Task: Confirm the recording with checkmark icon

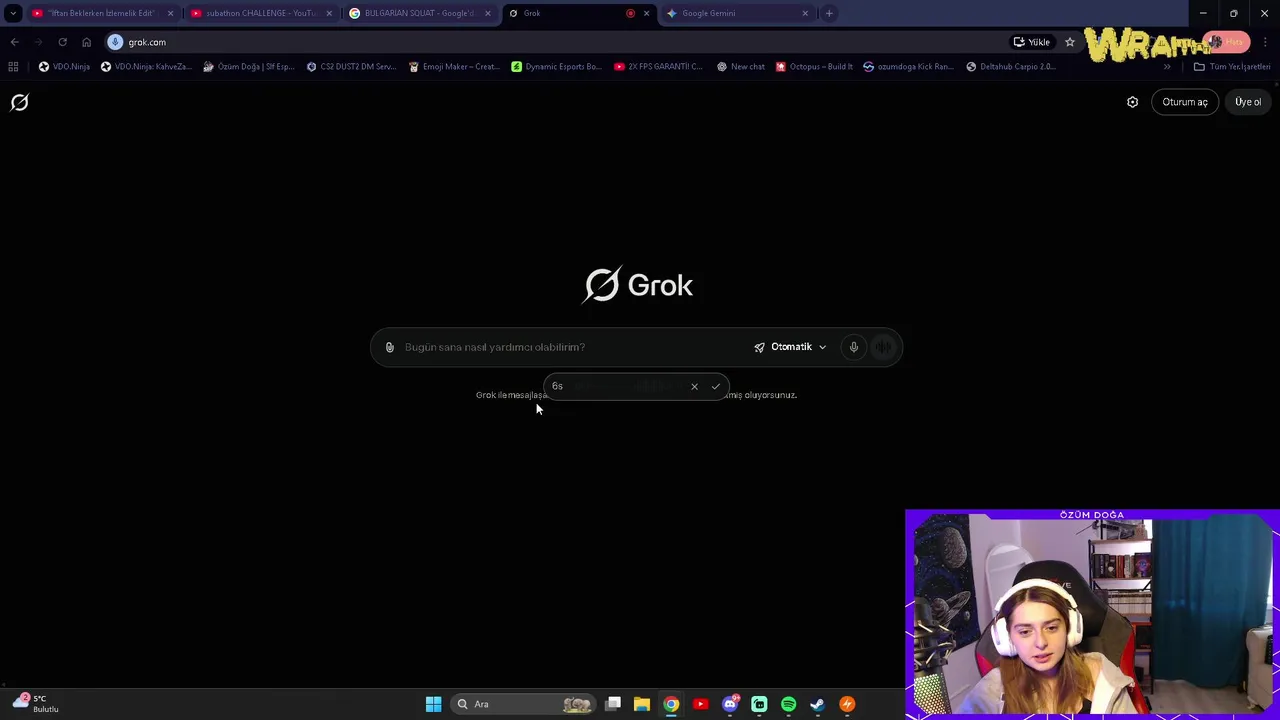Action: 716,386
